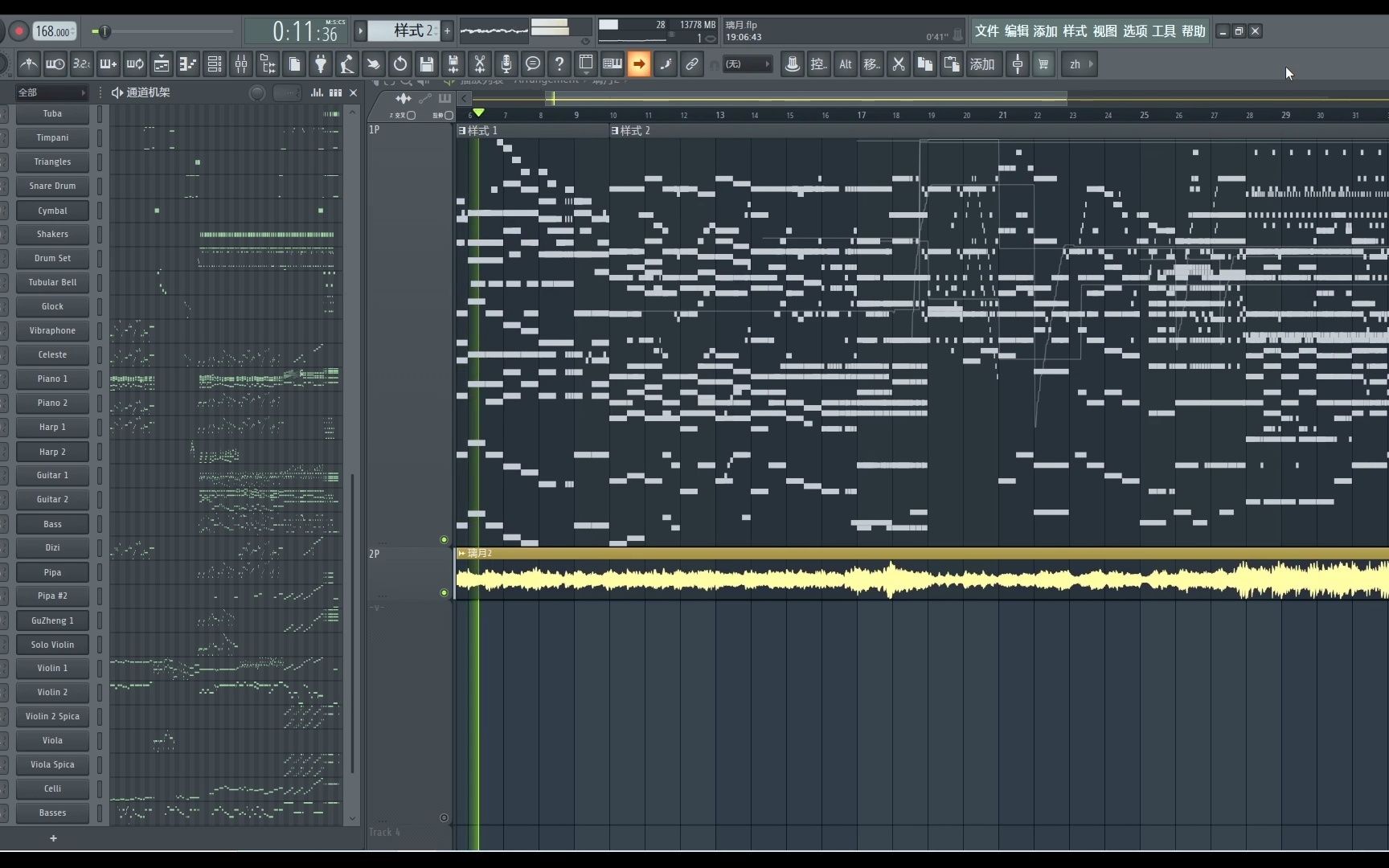Open the 样式 menu
Screen dimensions: 1389x868
click(1075, 31)
